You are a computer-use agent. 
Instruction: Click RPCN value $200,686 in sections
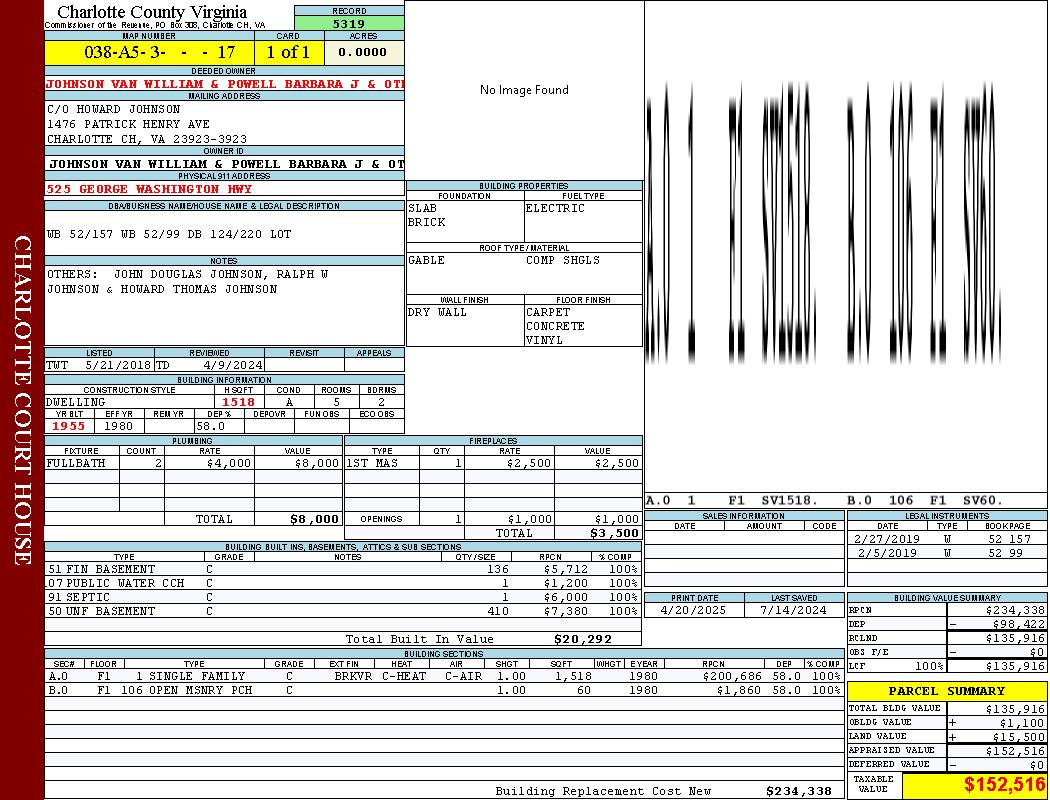(731, 677)
